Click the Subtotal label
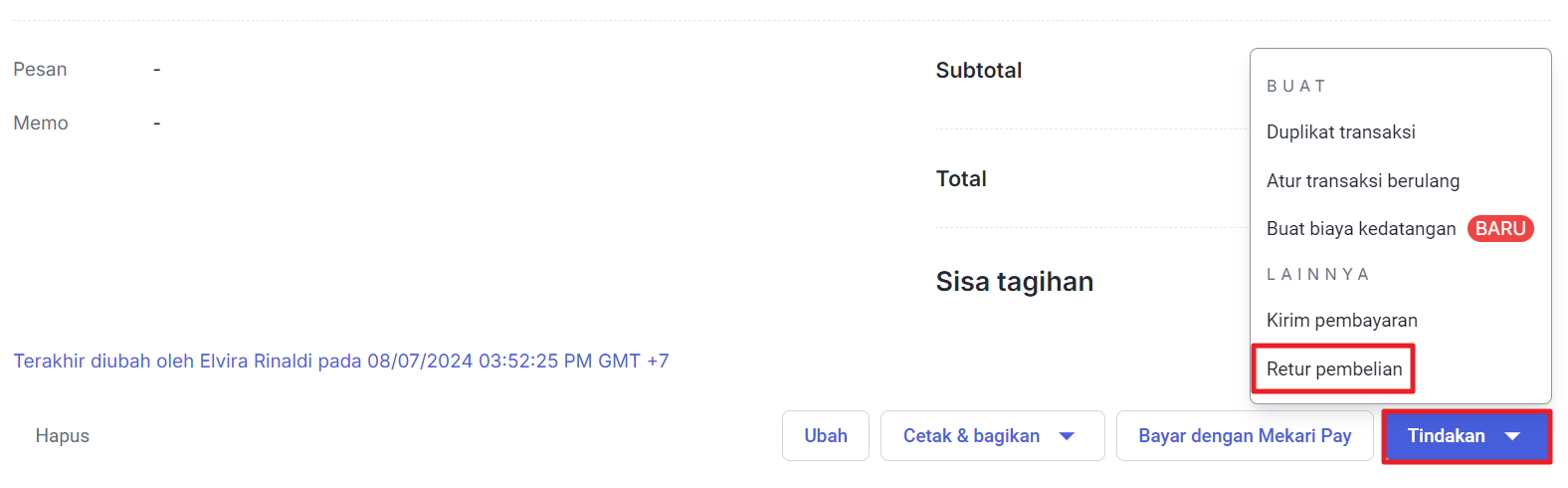1568x488 pixels. click(978, 71)
